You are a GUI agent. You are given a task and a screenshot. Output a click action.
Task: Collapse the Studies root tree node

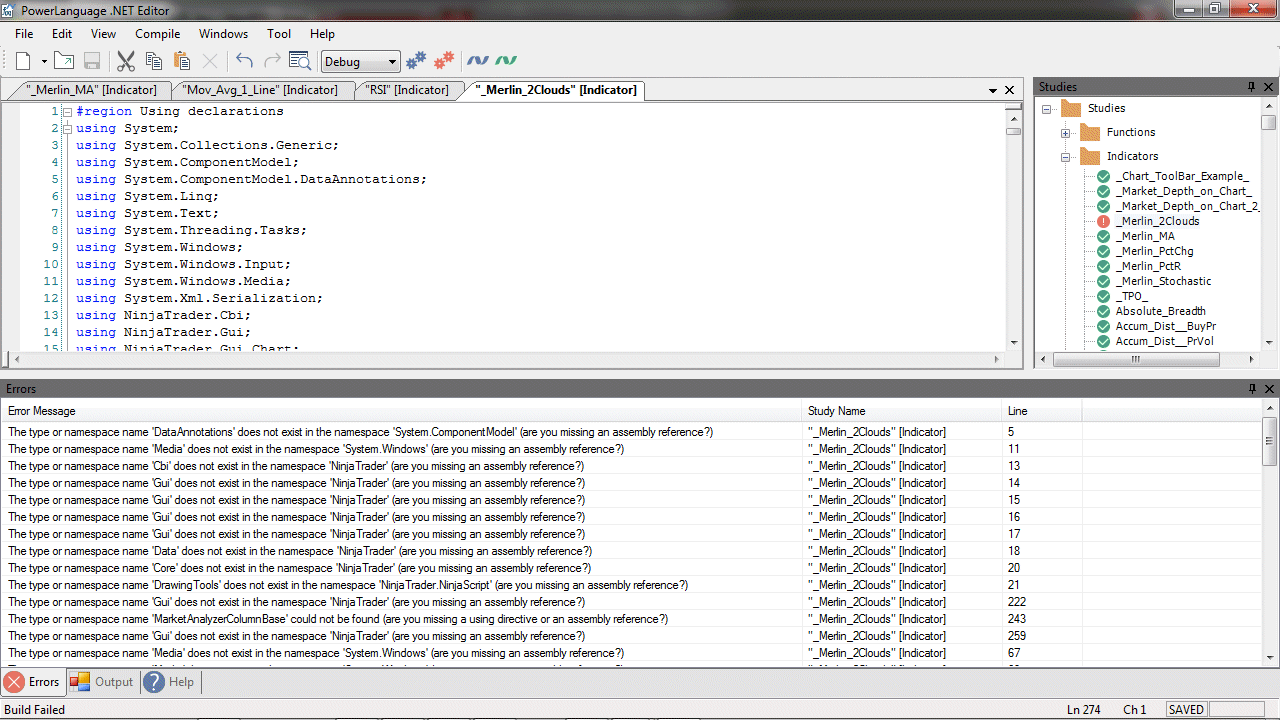[x=1047, y=109]
